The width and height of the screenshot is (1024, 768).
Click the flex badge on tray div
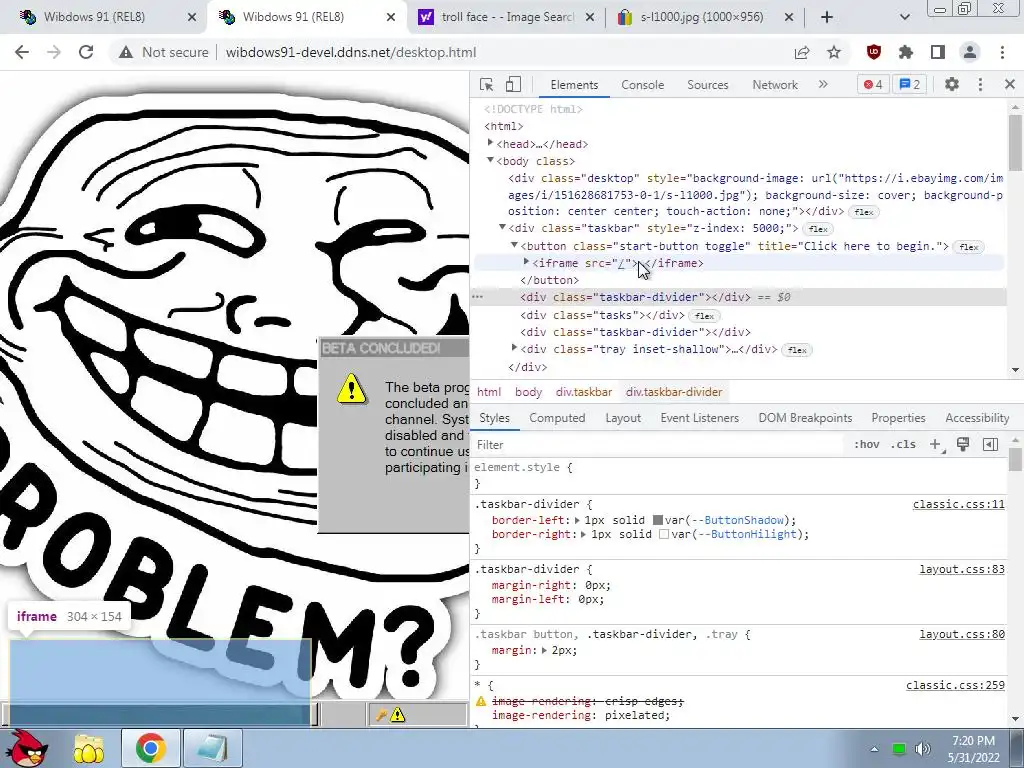click(797, 350)
